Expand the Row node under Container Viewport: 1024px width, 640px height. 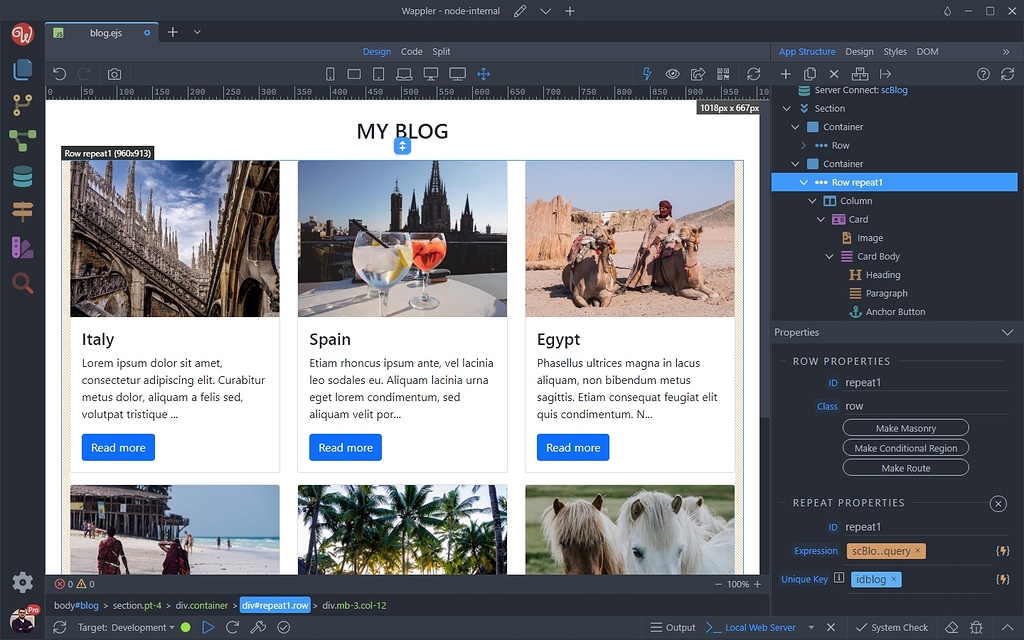[802, 145]
